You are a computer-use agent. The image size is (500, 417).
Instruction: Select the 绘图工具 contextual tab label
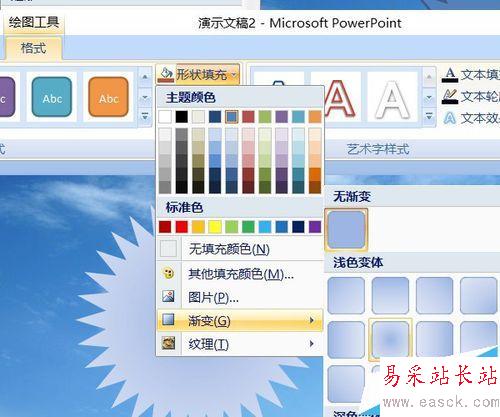(x=34, y=22)
